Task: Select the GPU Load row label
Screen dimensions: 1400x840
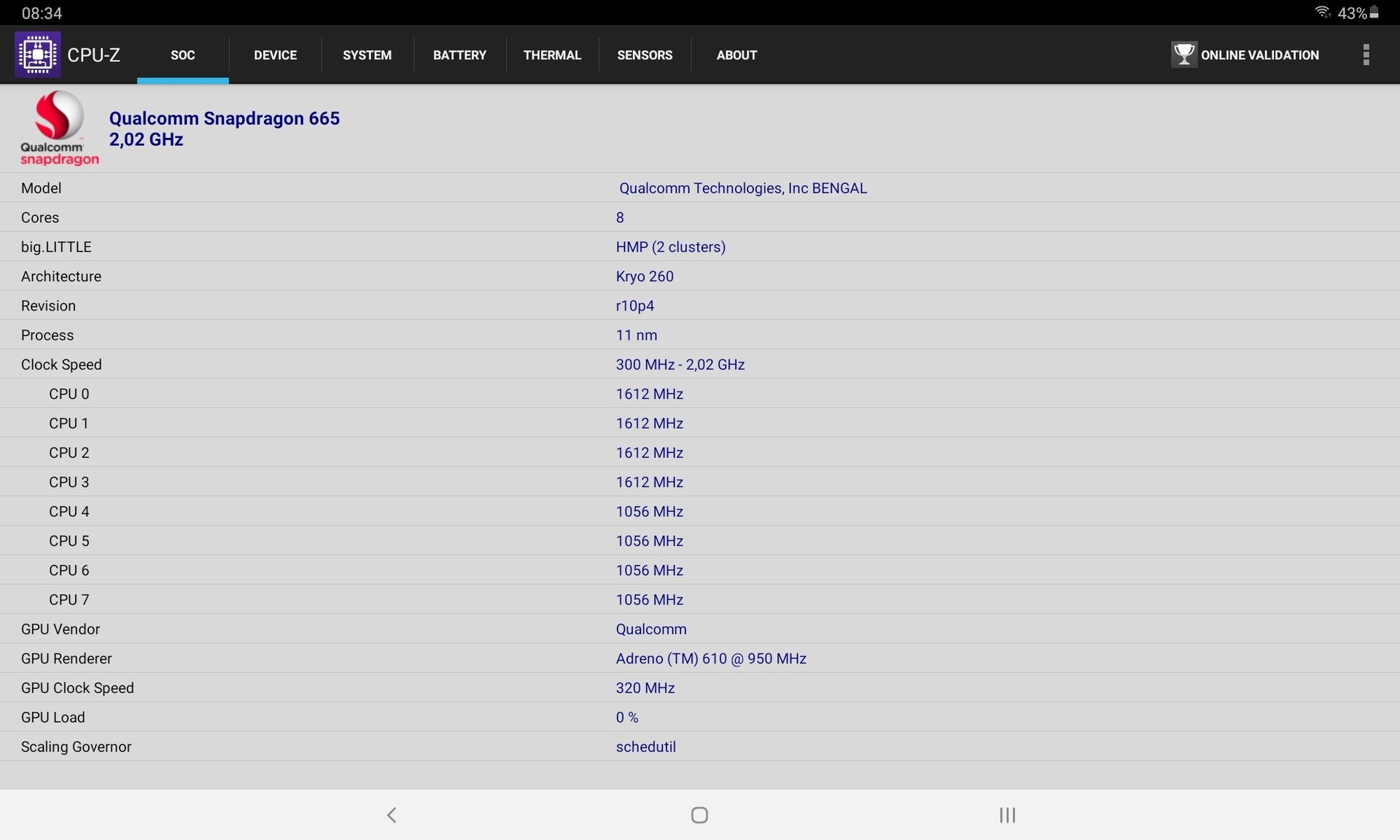Action: pyautogui.click(x=53, y=717)
